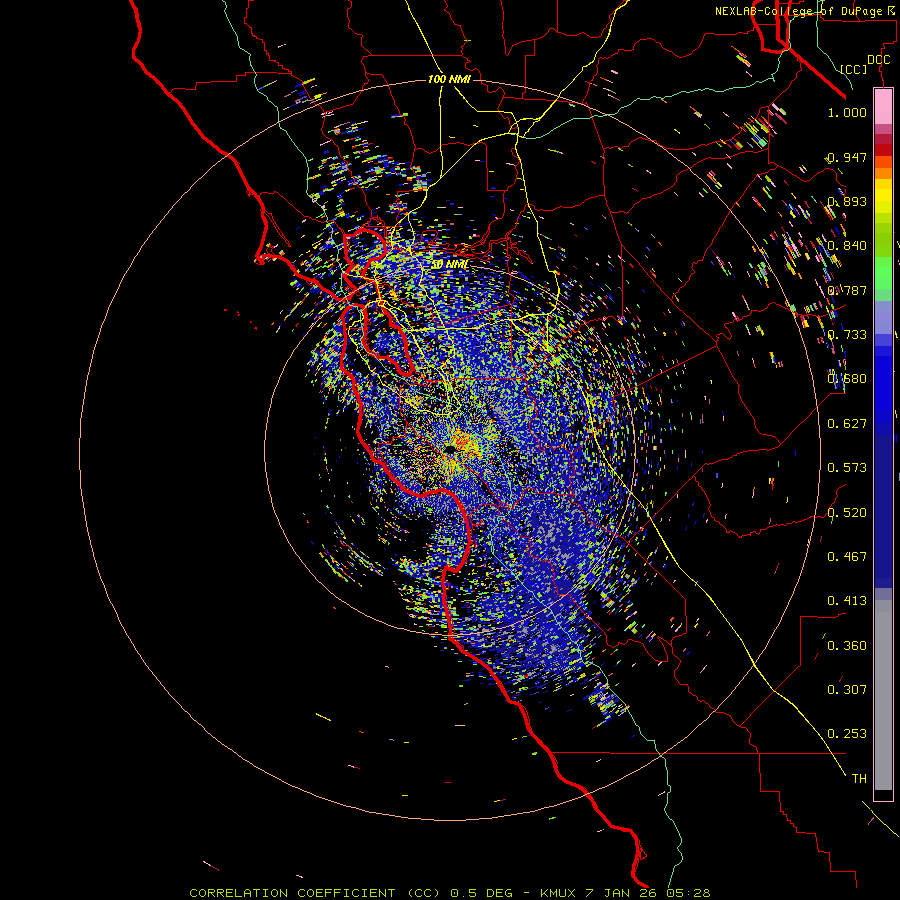This screenshot has height=900, width=900.
Task: Click the Correlation Coefficient KMUX caption text
Action: point(449,893)
